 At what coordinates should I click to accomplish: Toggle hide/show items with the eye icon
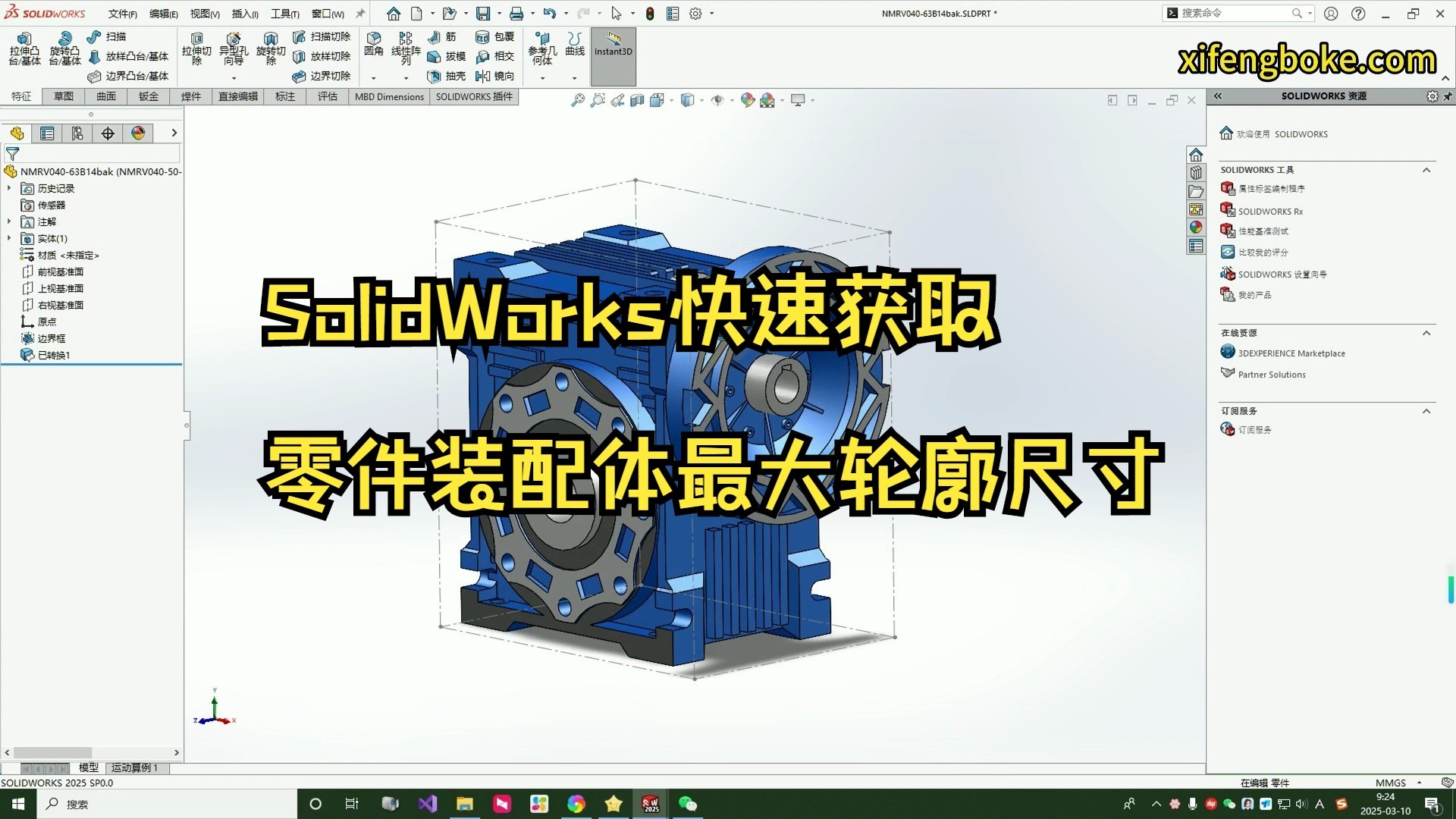tap(718, 99)
